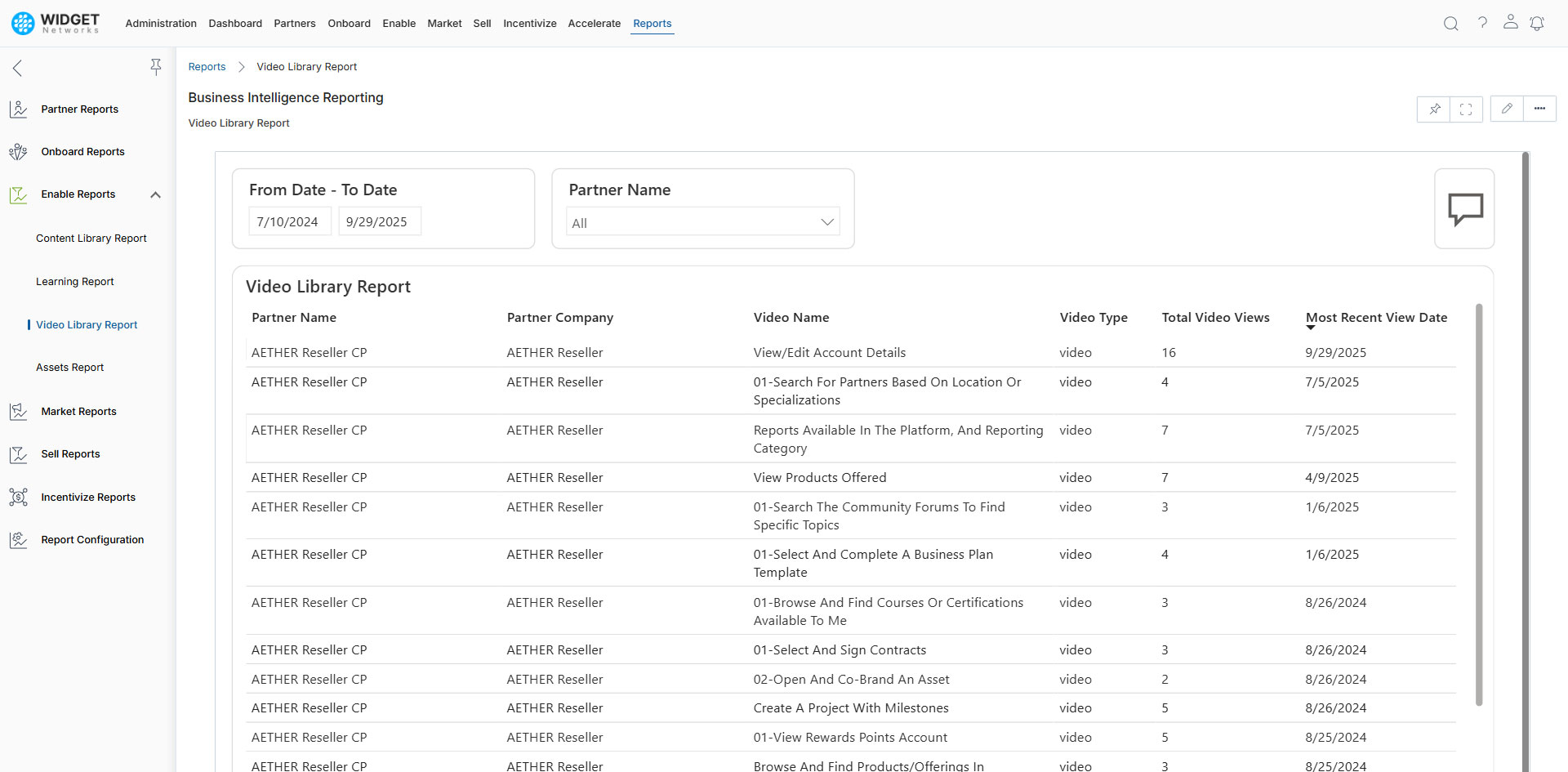Pin the sidebar with the pushpin icon

pos(155,67)
